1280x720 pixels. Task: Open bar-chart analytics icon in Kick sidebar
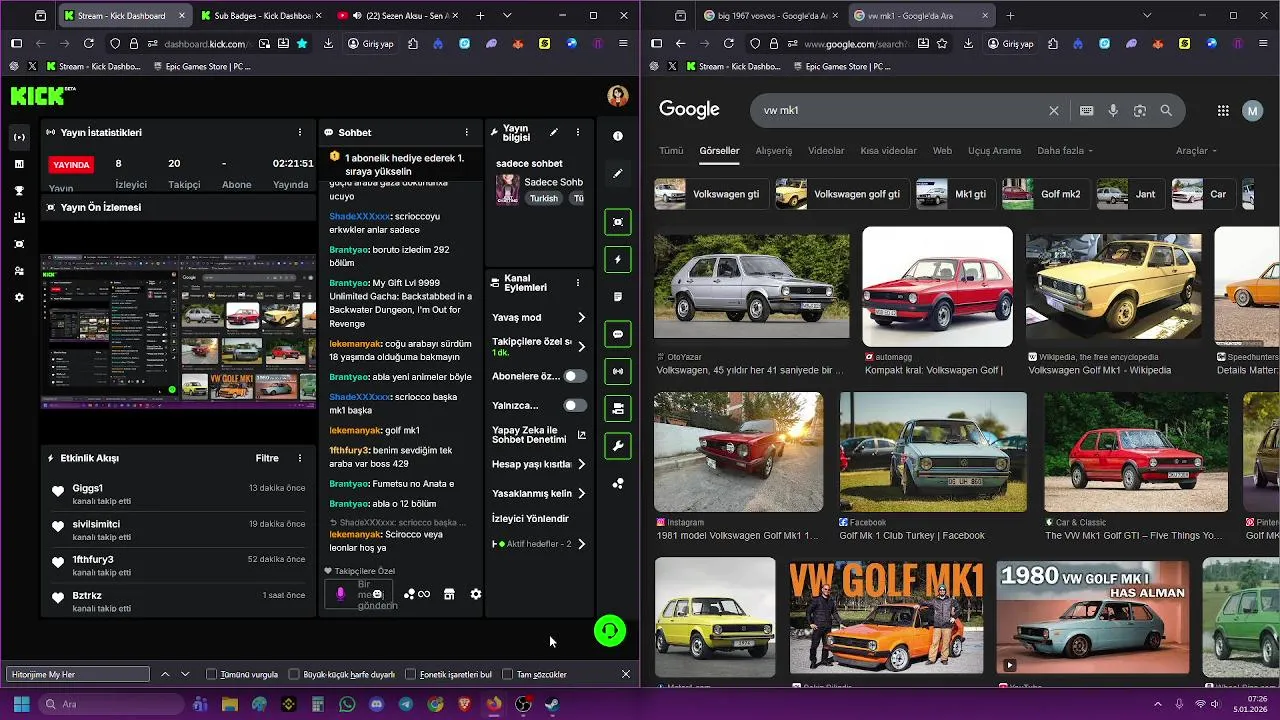tap(19, 164)
